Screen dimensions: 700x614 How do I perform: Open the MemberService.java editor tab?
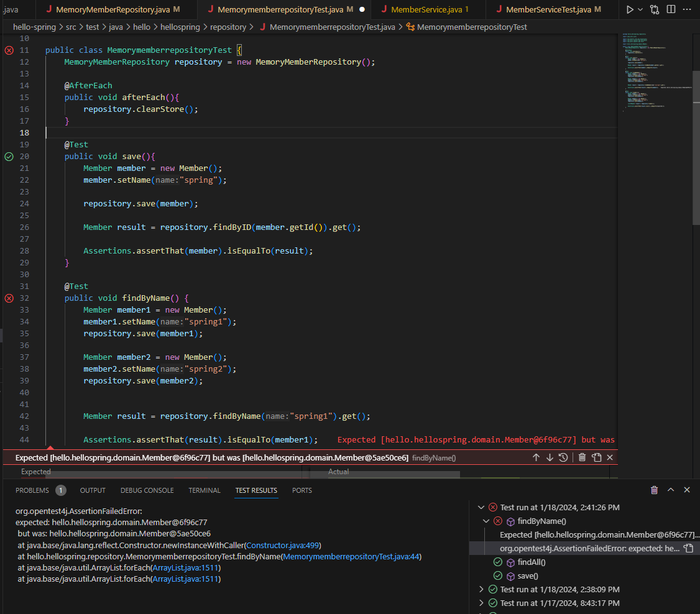click(x=427, y=9)
